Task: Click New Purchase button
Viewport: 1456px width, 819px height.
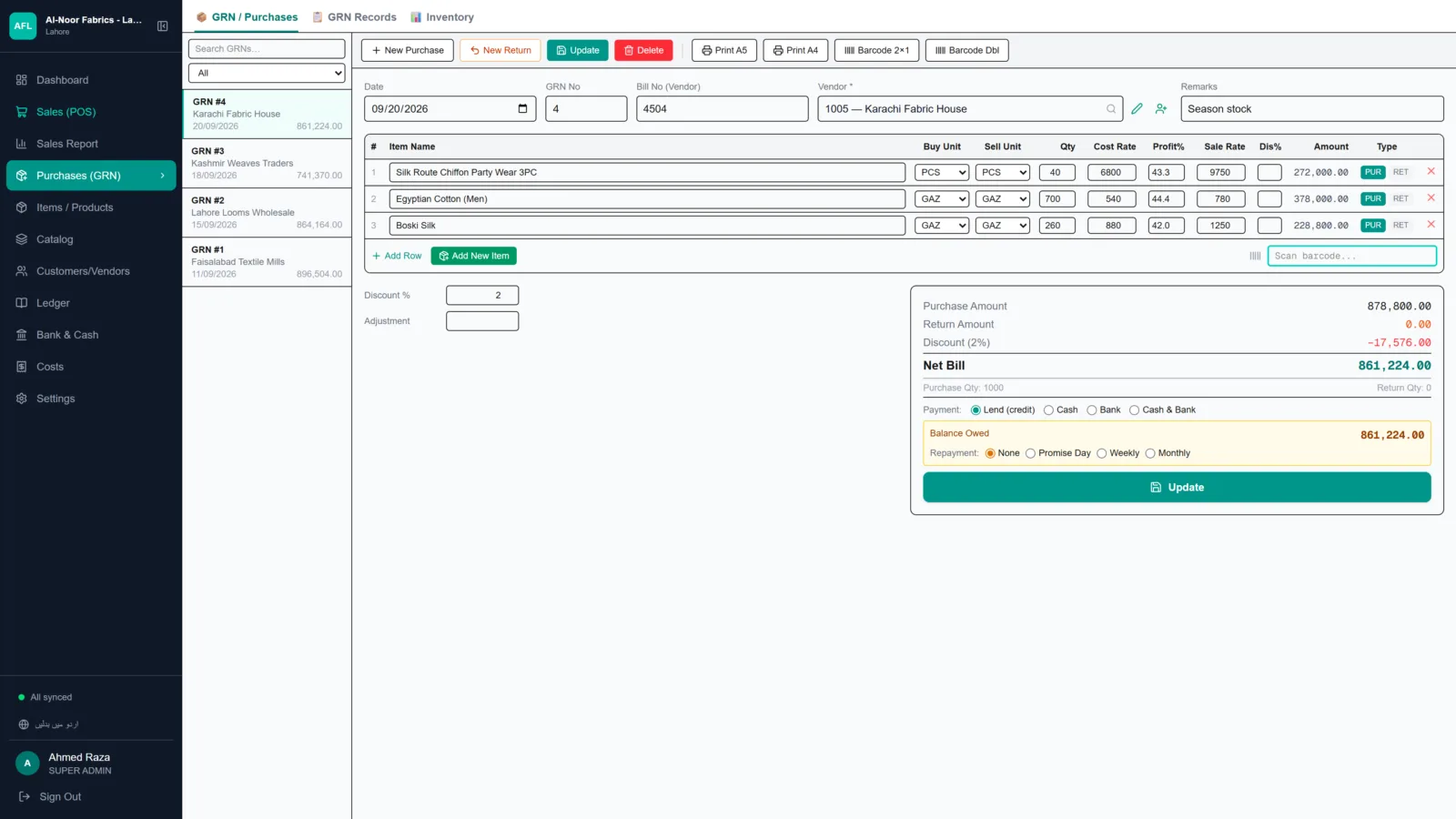Action: 408,51
